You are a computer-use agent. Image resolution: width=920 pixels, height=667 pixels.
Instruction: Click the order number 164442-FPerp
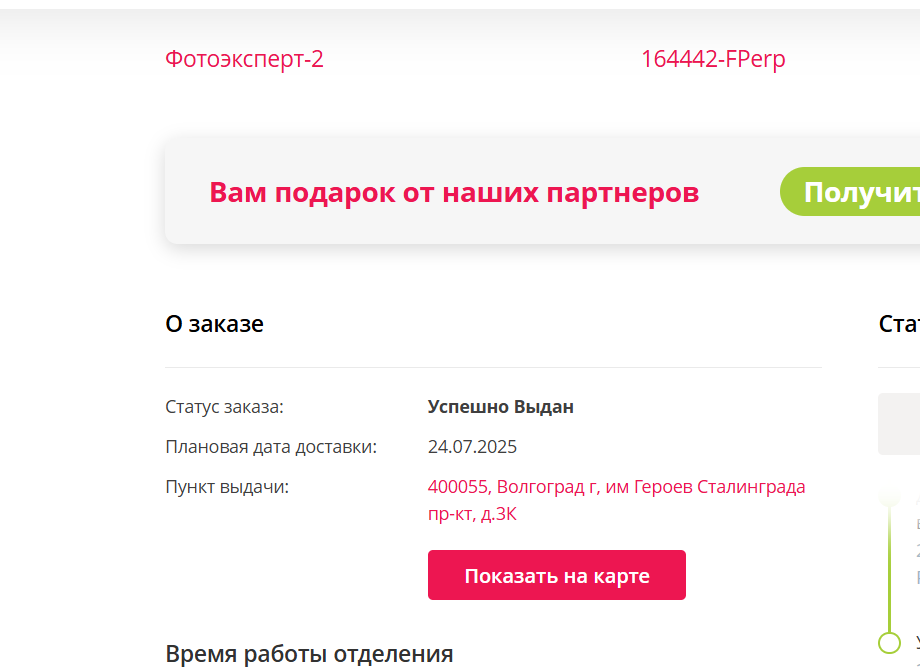(x=713, y=59)
